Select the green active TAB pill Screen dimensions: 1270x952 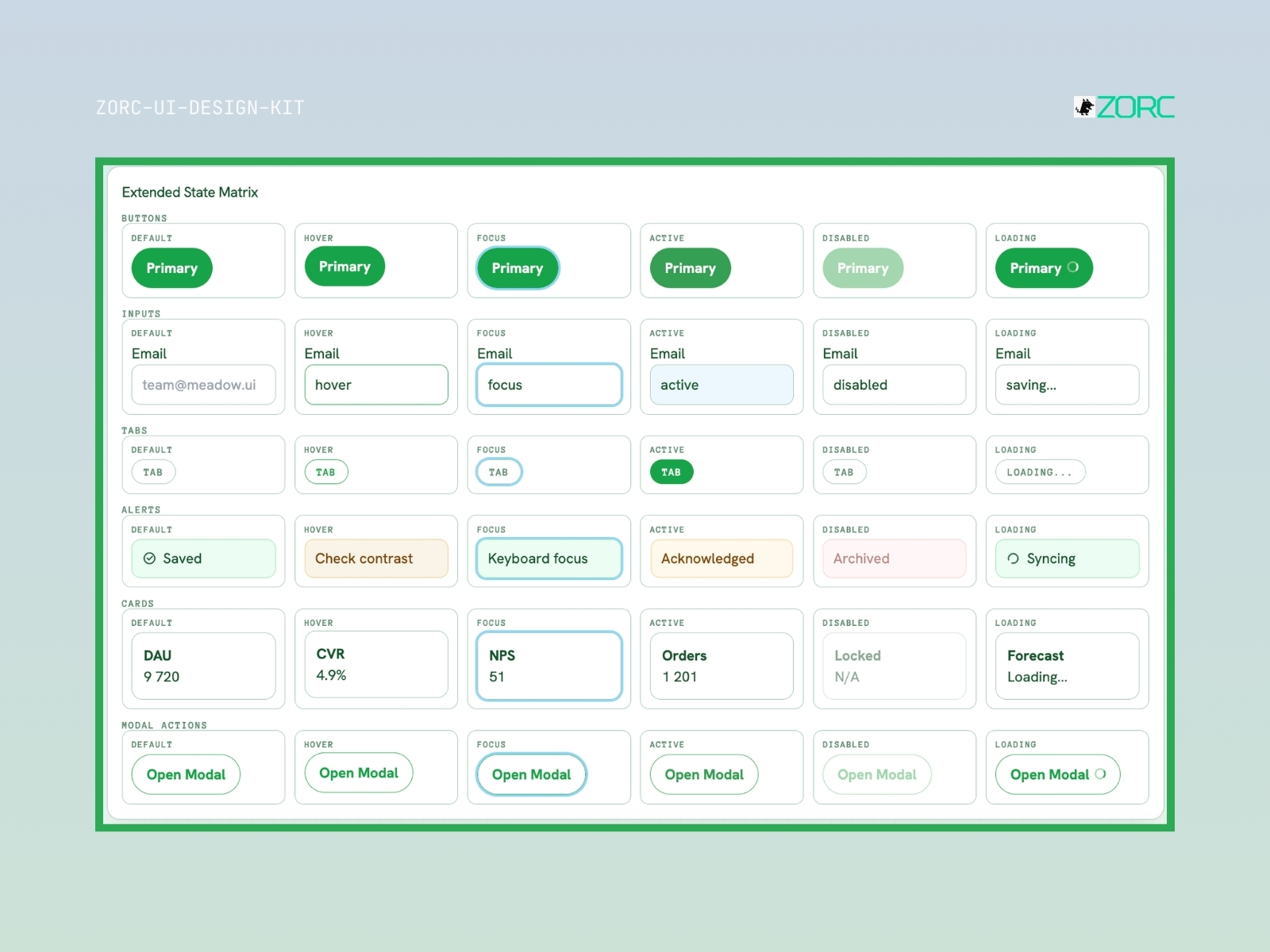672,472
